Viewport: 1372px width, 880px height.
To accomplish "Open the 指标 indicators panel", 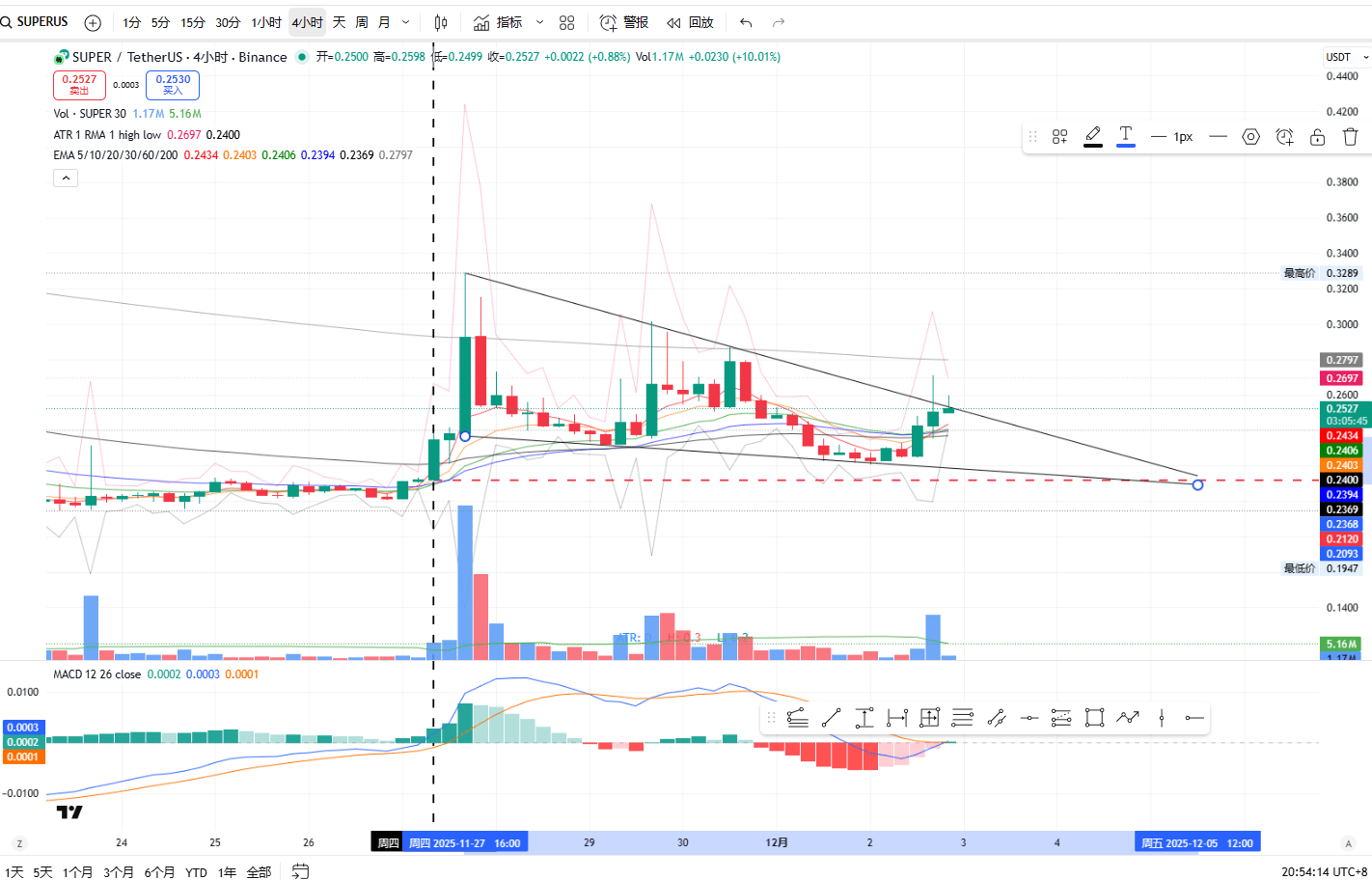I will click(499, 22).
